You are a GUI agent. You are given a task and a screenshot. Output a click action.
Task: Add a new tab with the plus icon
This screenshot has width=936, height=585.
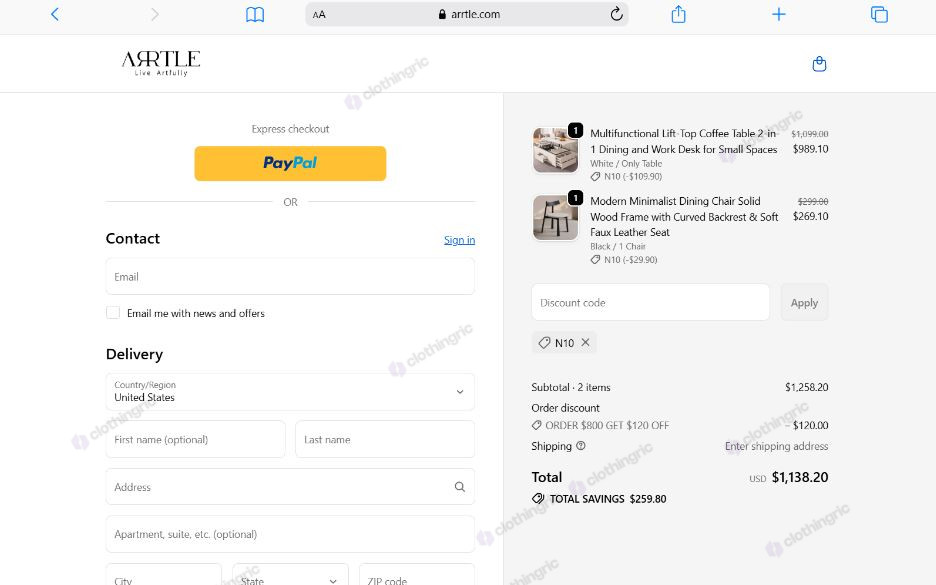[x=778, y=14]
